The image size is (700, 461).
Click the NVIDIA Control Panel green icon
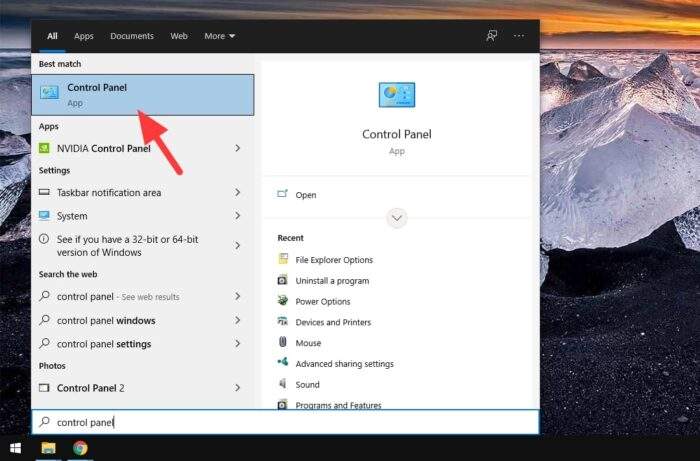click(x=44, y=148)
